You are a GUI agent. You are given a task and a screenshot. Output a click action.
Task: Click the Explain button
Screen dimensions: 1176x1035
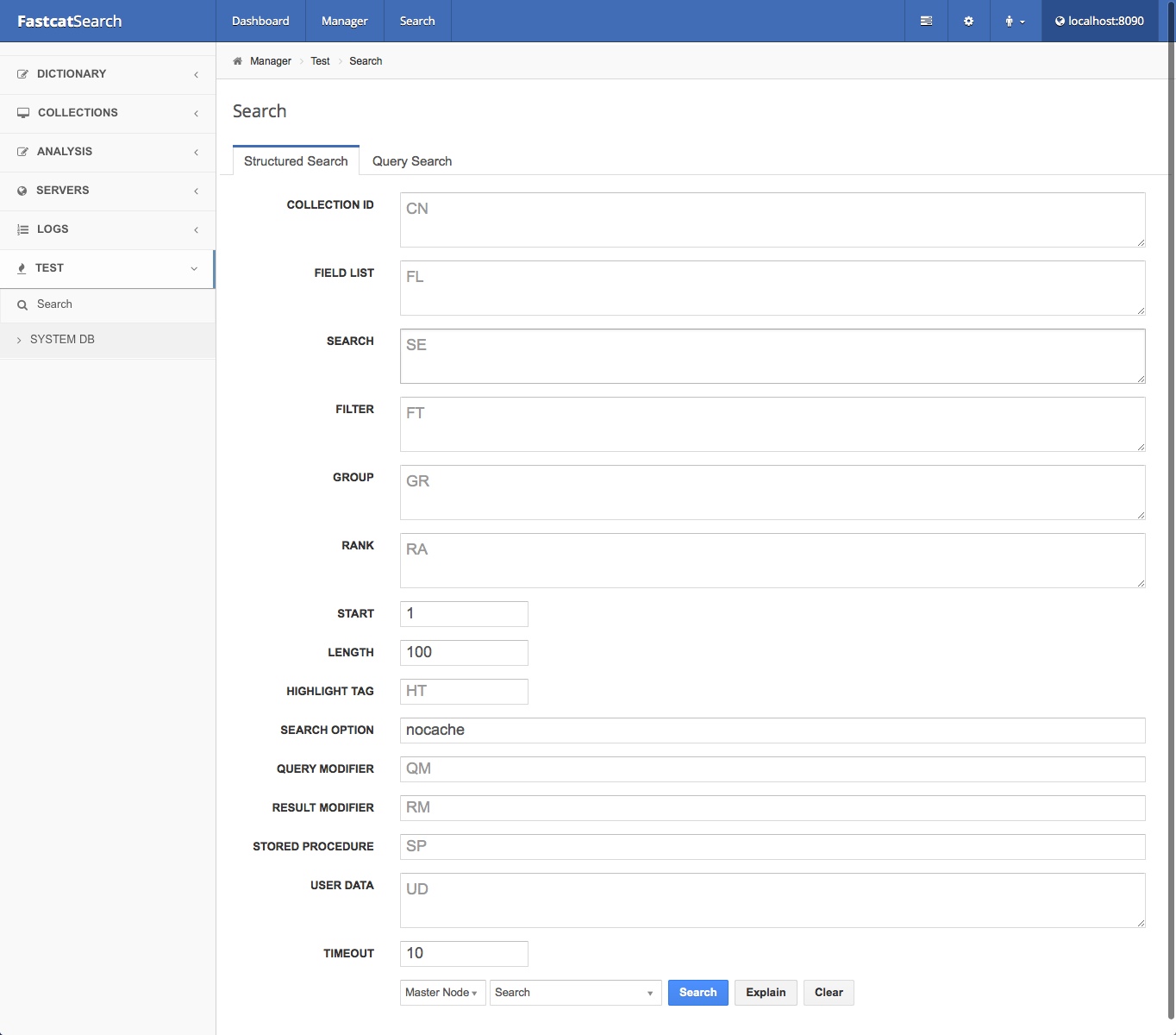[766, 993]
